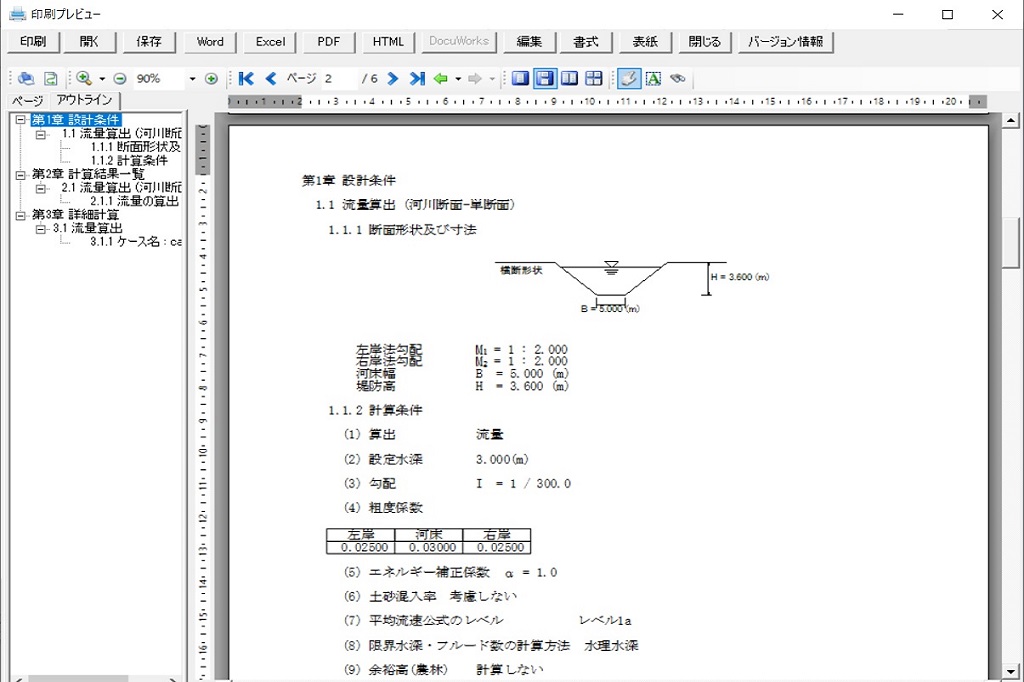Viewport: 1024px width, 682px height.
Task: Select 3.1.1 ケース名 outline item
Action: click(x=136, y=242)
